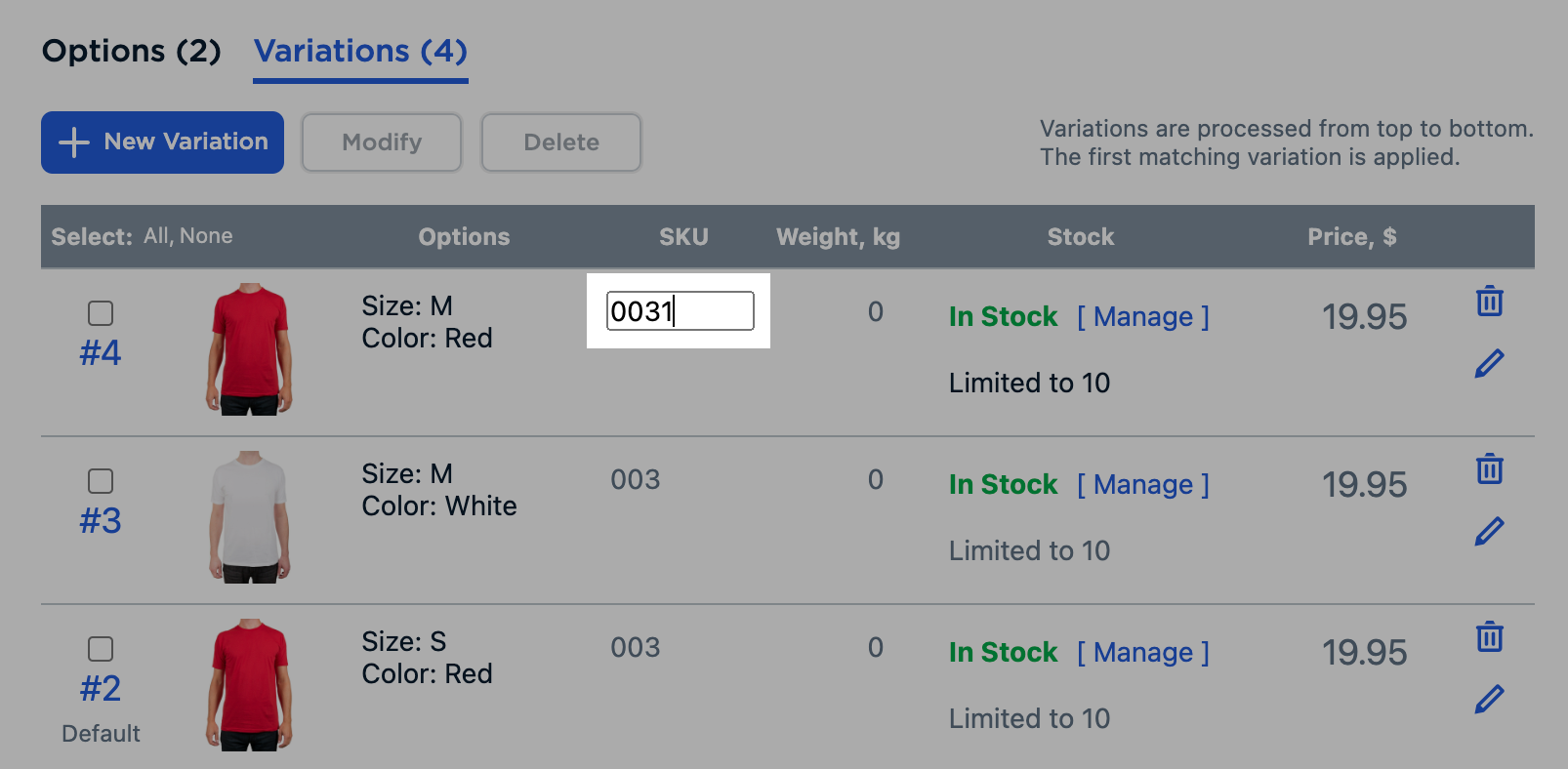
Task: Open the edit pencil icon for variation #4
Action: coord(1490,362)
